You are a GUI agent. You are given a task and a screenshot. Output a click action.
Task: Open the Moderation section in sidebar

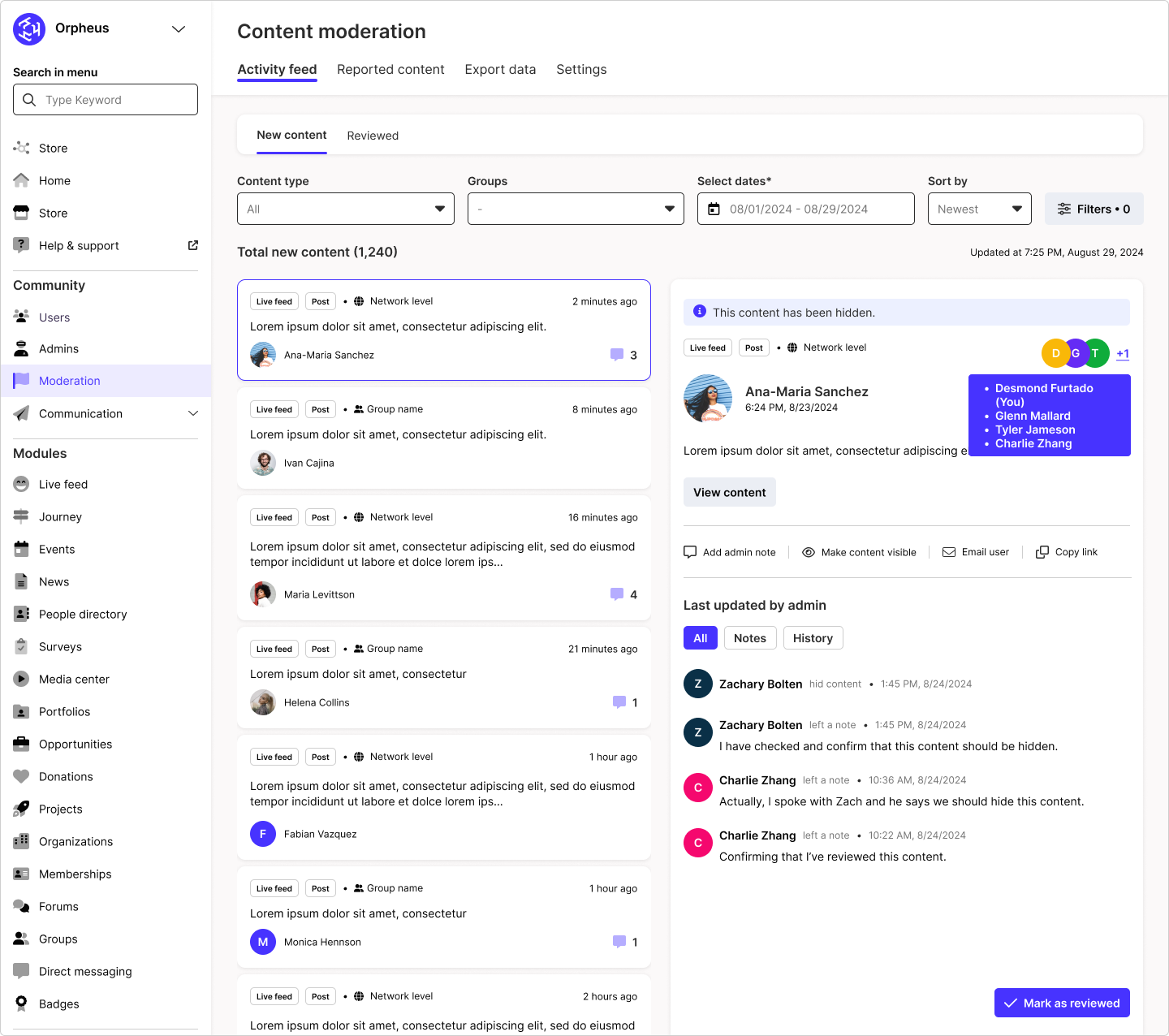click(x=70, y=380)
